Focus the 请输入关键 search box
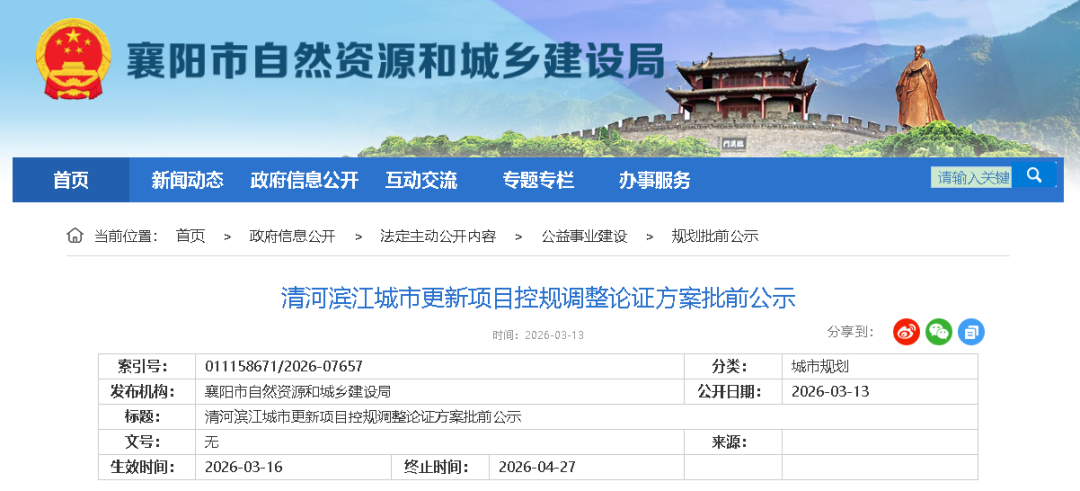1080x491 pixels. 972,177
